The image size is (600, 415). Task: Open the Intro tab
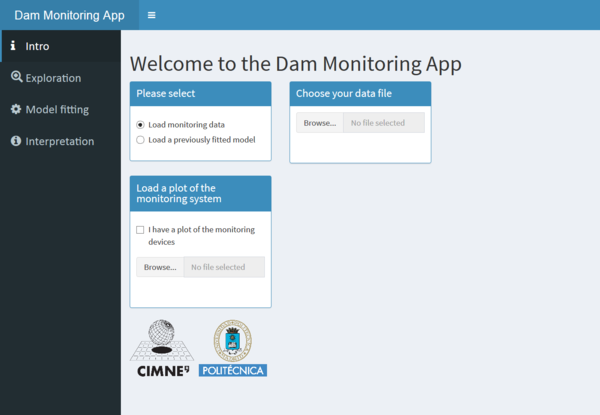[61, 46]
